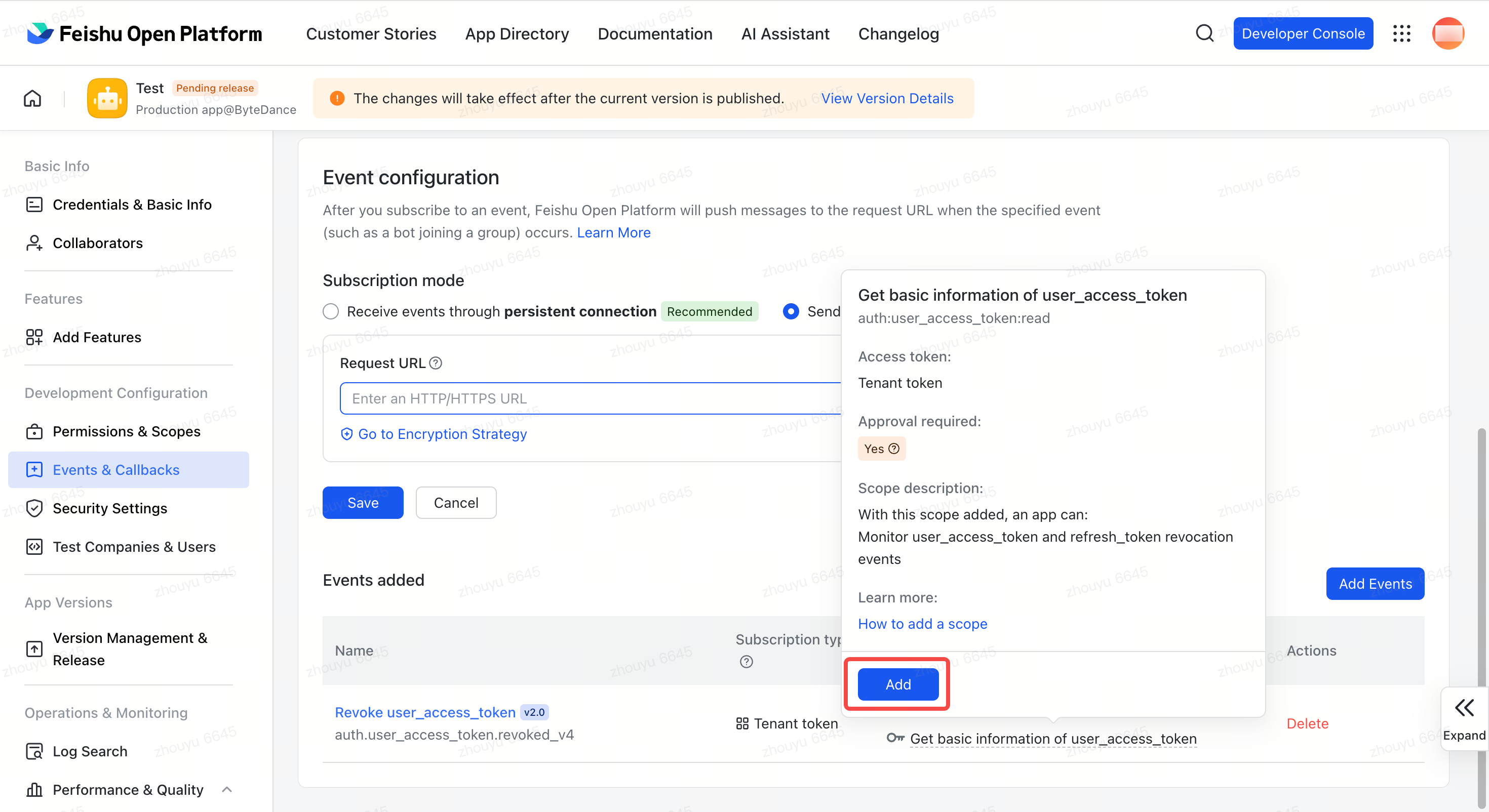Open the View Version Details link
The width and height of the screenshot is (1489, 812).
pyautogui.click(x=887, y=98)
